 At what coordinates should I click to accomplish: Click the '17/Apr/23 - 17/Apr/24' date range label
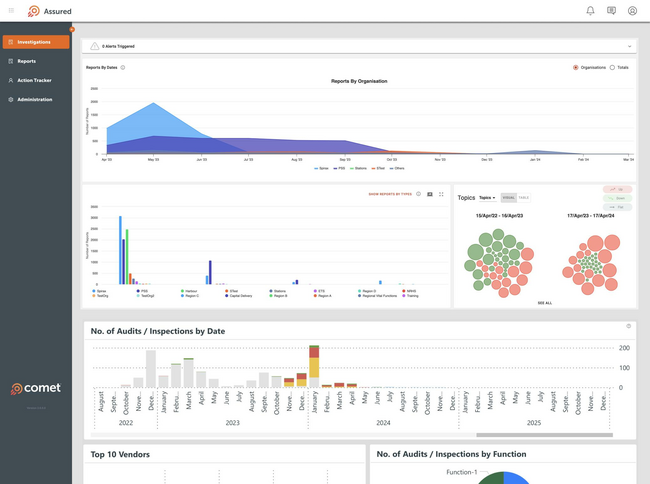tap(591, 216)
